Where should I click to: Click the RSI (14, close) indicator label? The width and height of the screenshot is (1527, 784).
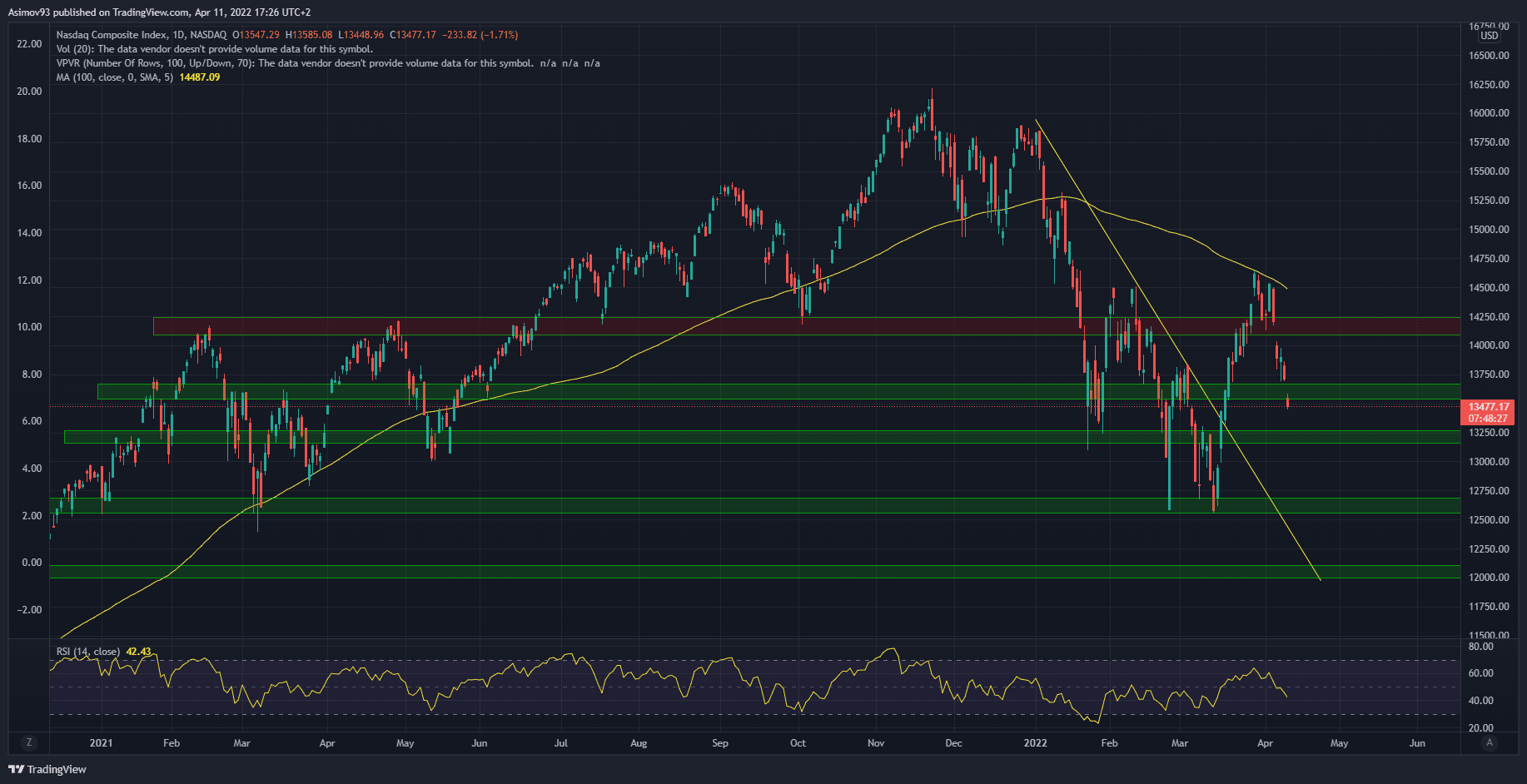click(87, 652)
